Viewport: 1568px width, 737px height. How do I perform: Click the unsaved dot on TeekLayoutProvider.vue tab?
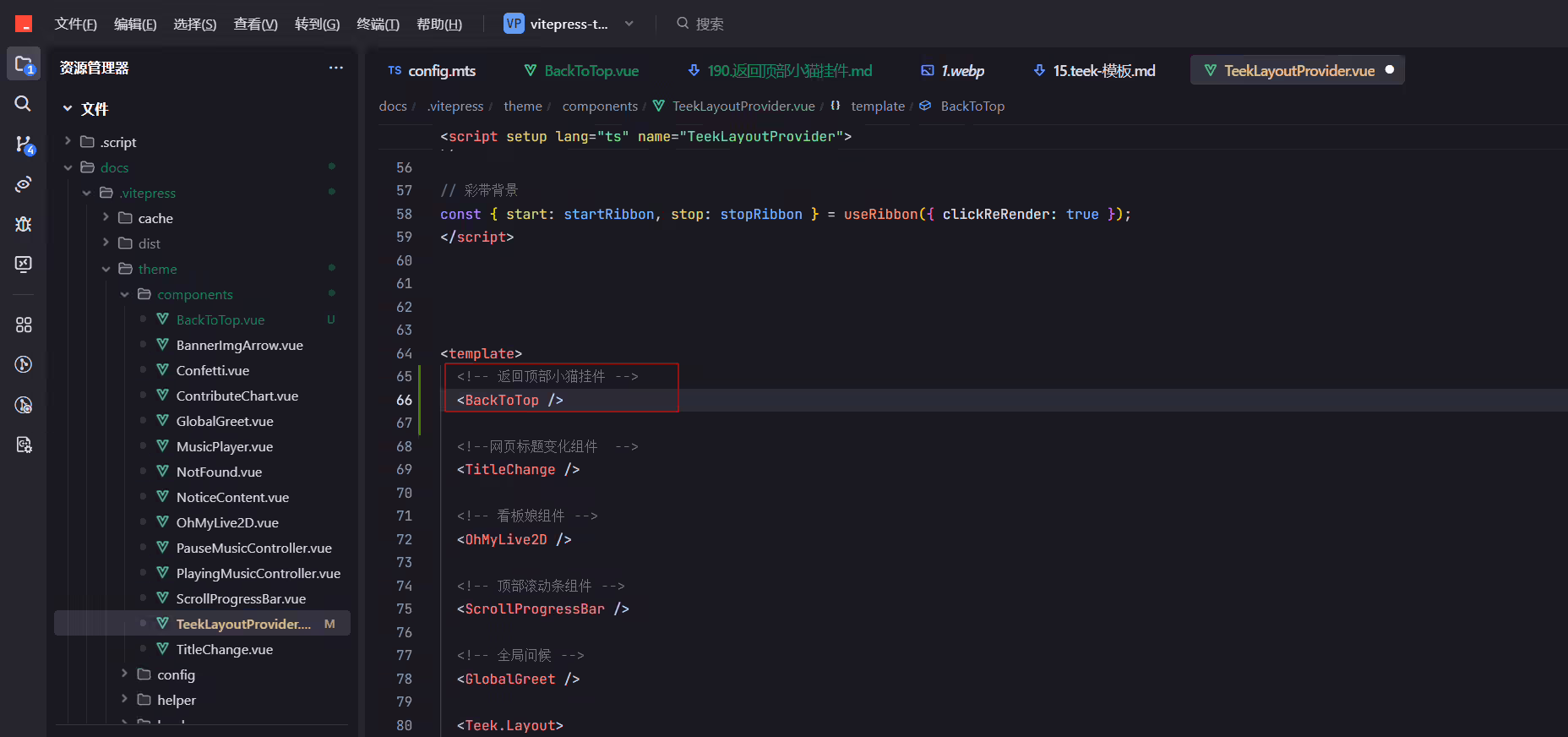[x=1390, y=70]
